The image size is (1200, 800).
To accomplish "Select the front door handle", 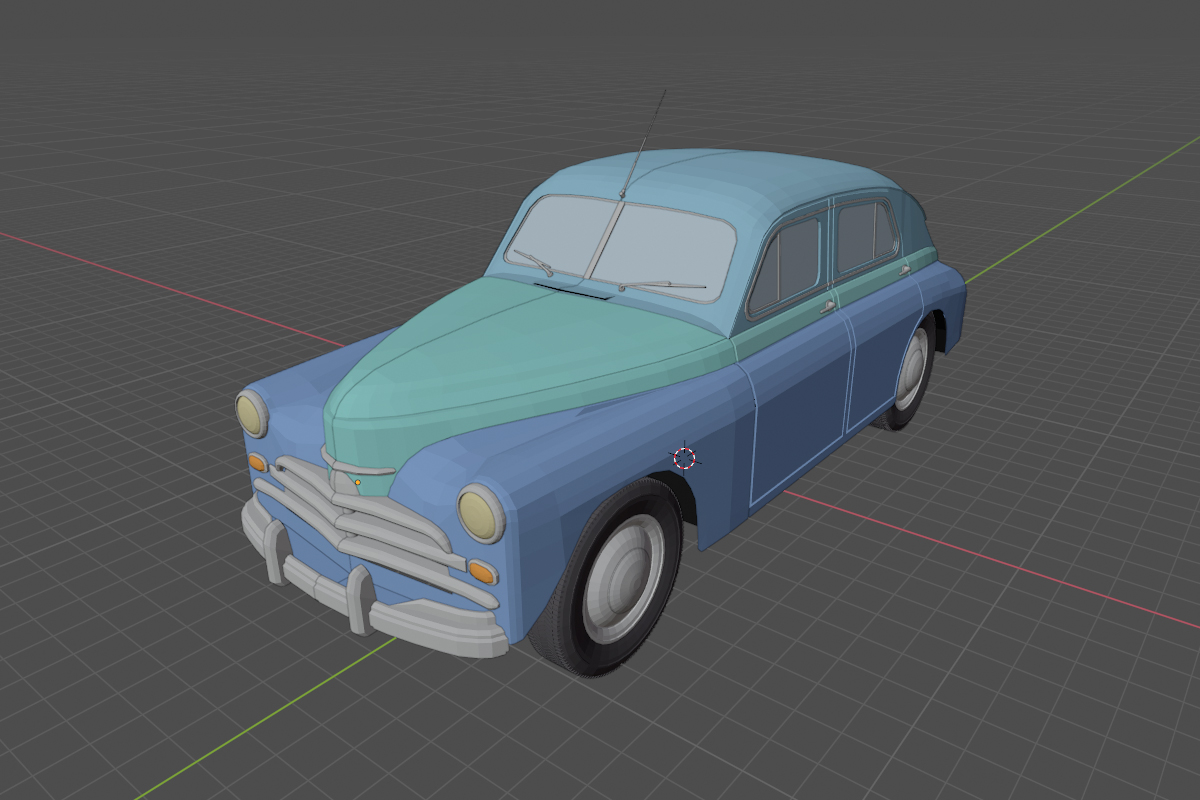I will click(828, 307).
